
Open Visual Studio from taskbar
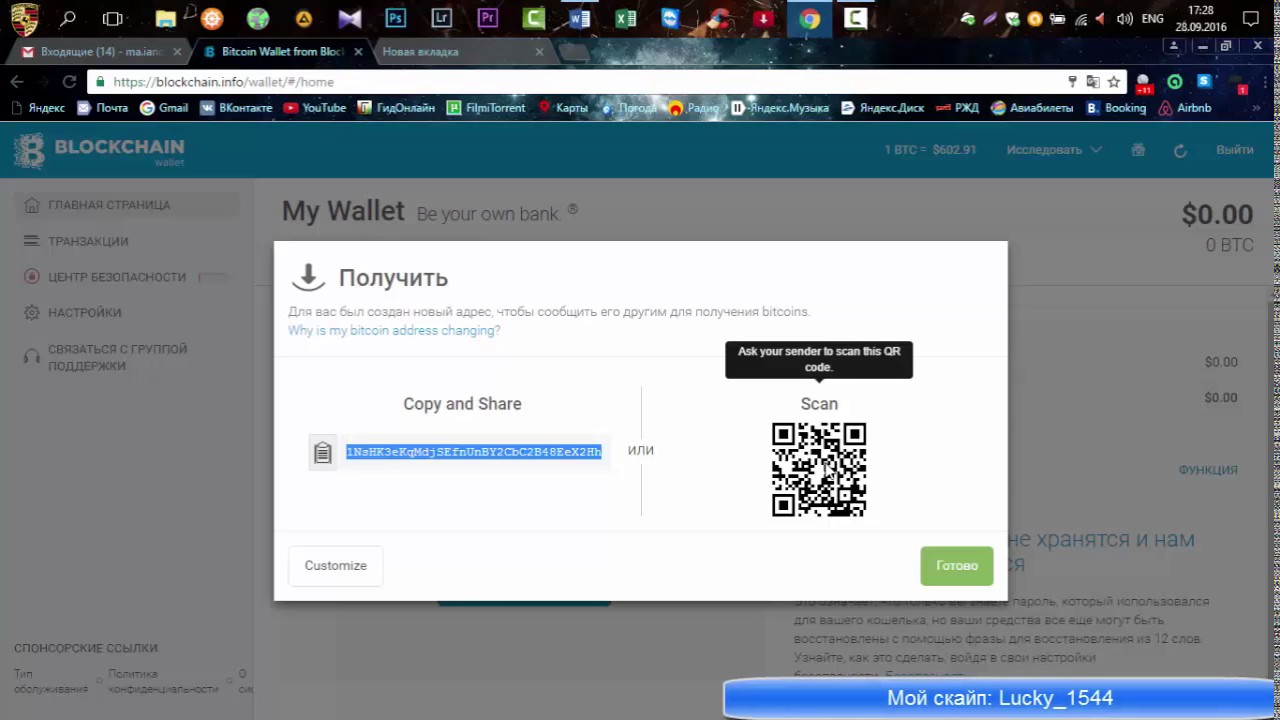tap(349, 18)
